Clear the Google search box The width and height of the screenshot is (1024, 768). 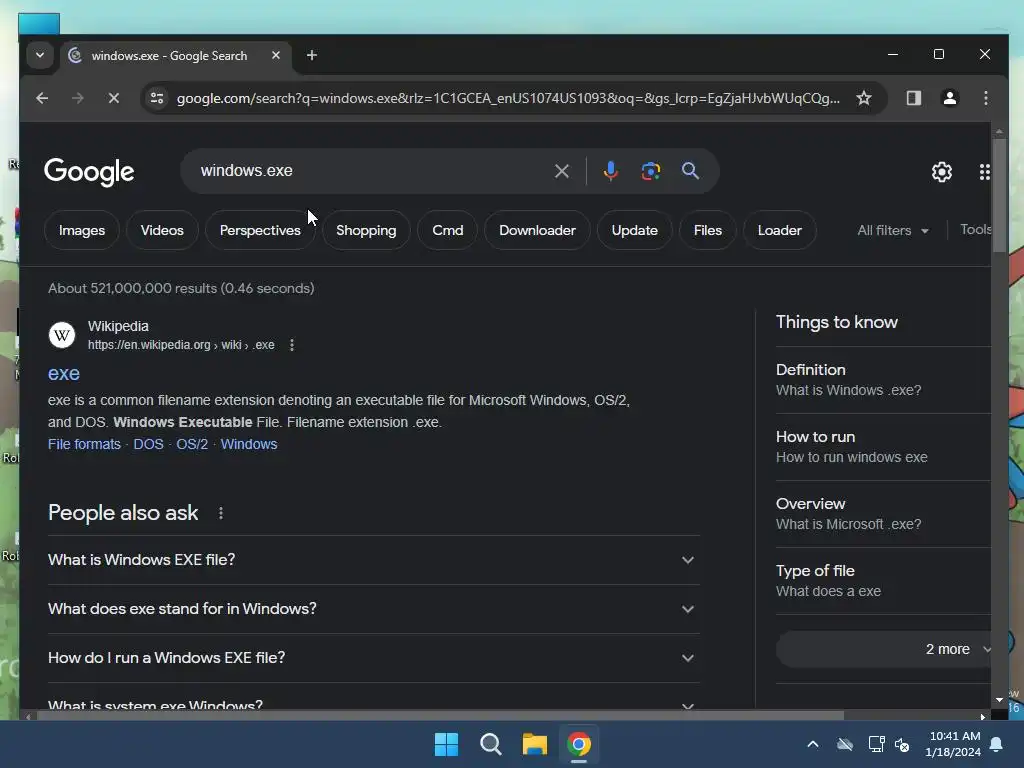click(x=562, y=171)
